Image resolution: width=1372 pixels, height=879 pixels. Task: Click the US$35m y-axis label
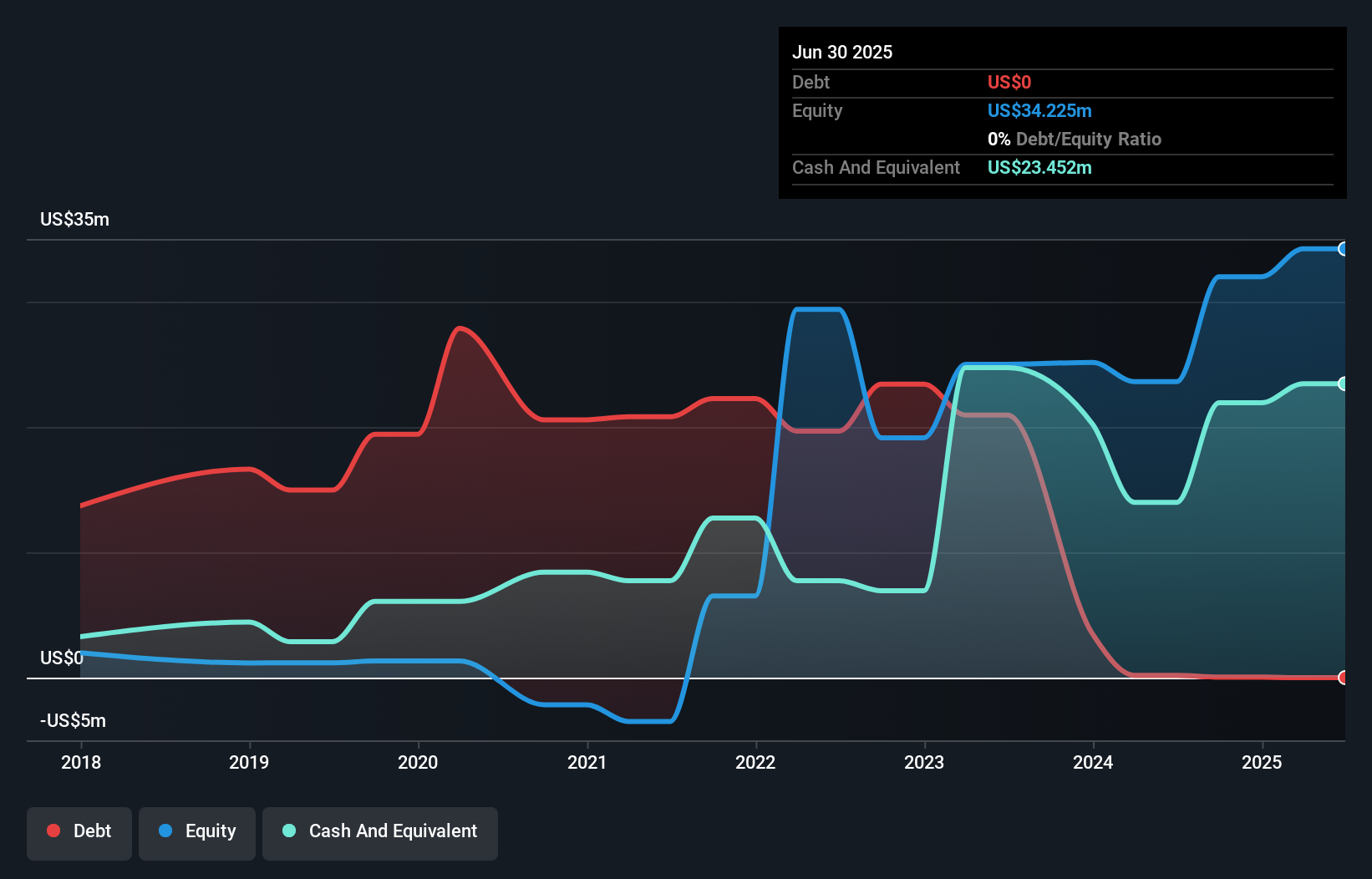tap(74, 220)
